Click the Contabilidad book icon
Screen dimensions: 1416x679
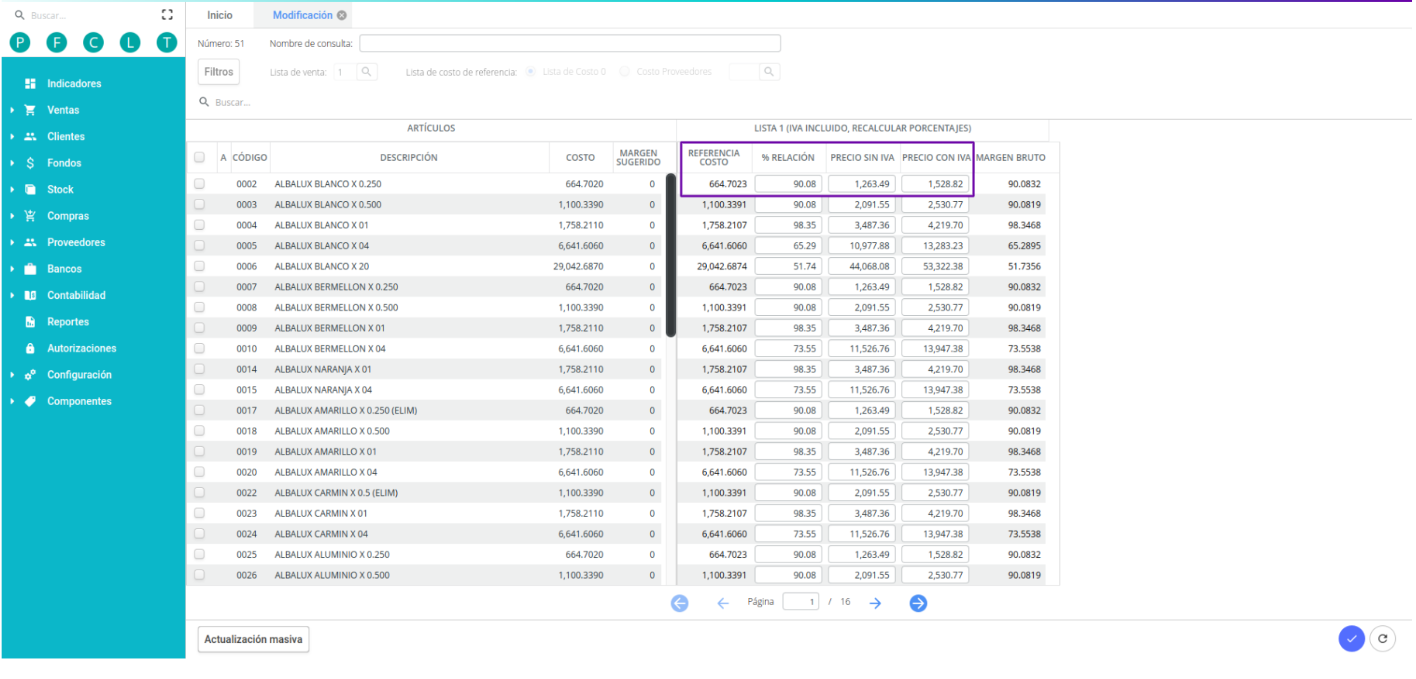[x=30, y=296]
